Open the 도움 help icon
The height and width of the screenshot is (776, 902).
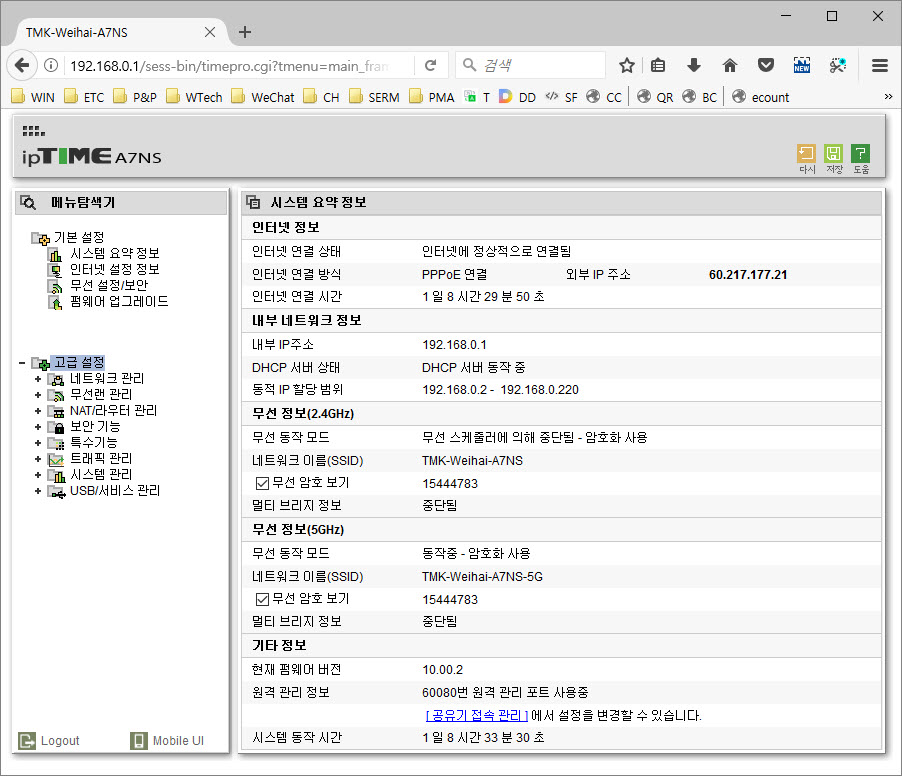pyautogui.click(x=860, y=154)
